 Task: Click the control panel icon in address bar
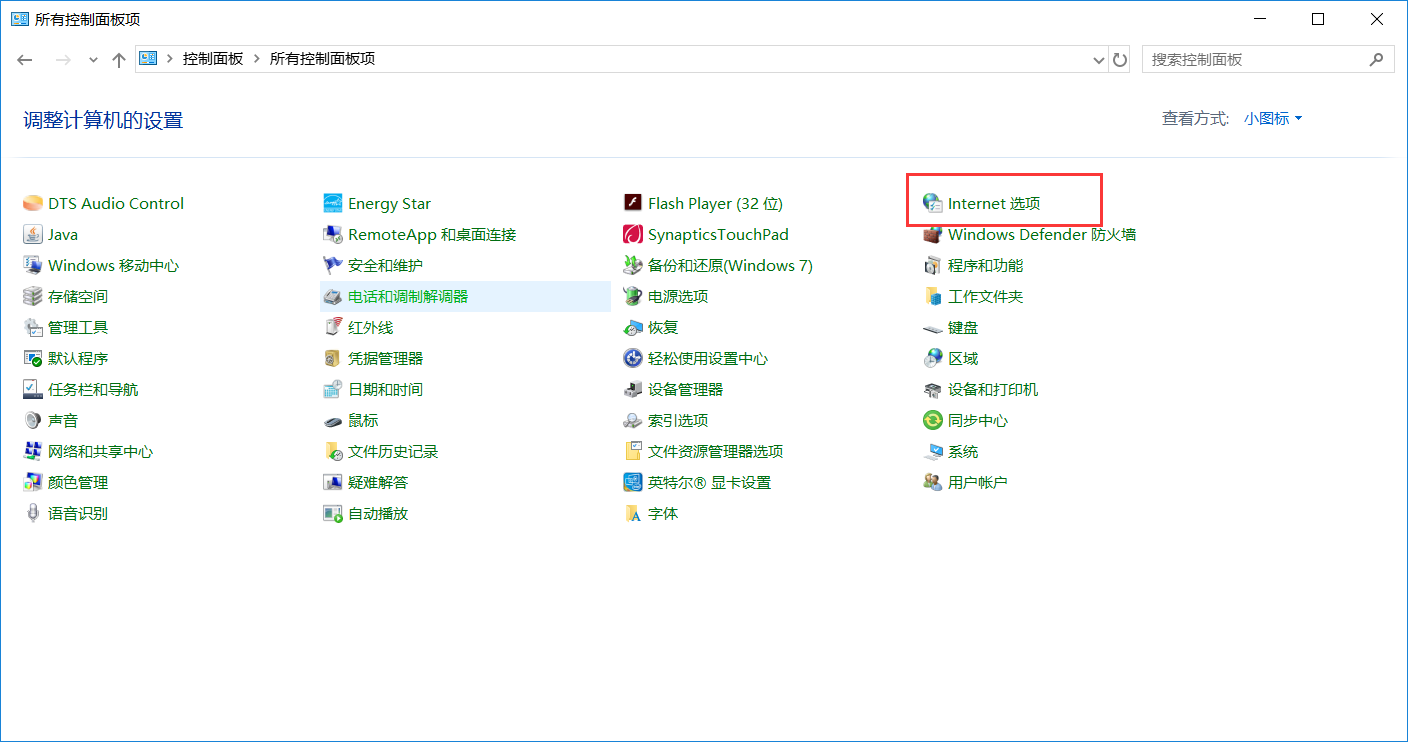click(x=149, y=59)
